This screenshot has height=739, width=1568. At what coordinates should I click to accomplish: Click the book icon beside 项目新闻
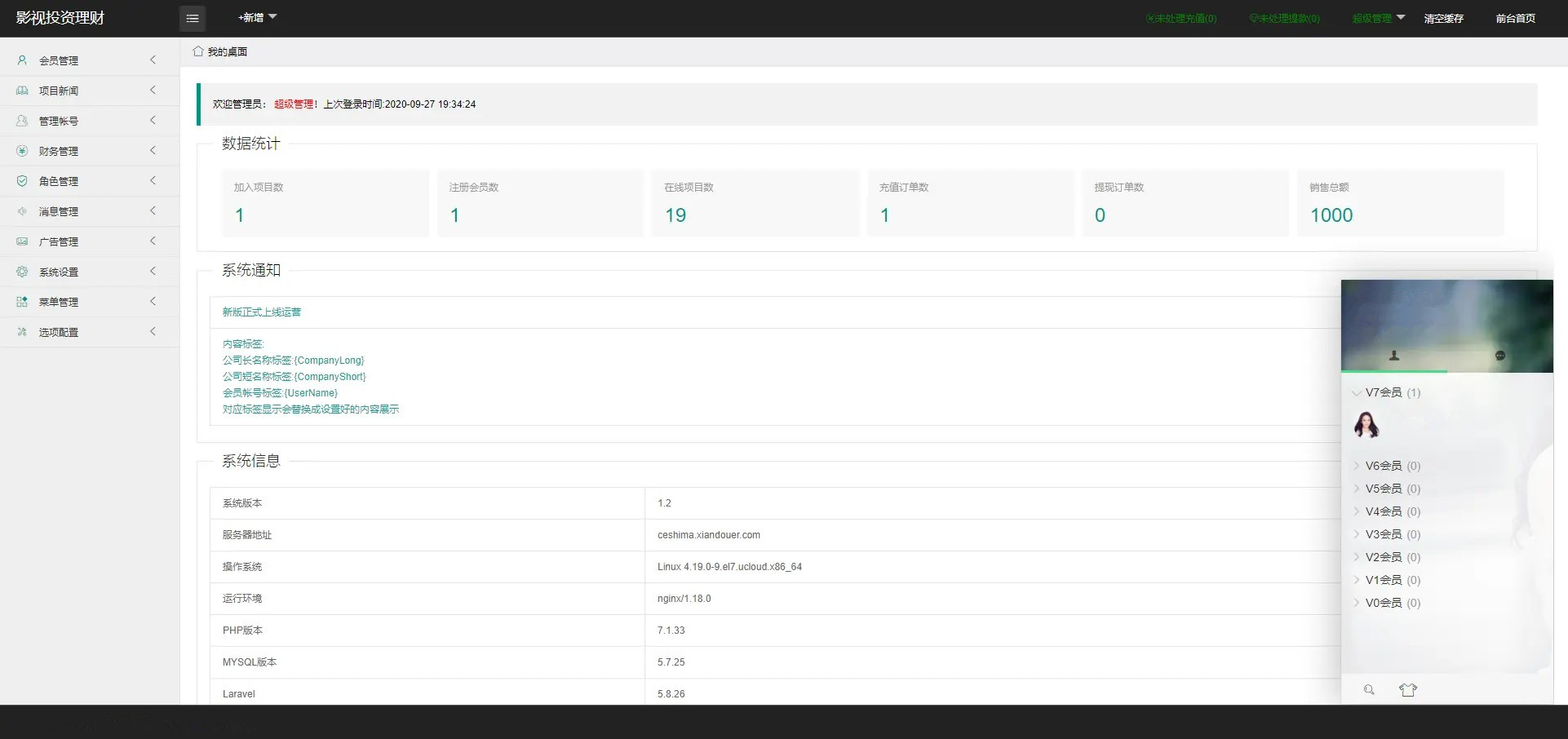coord(22,91)
